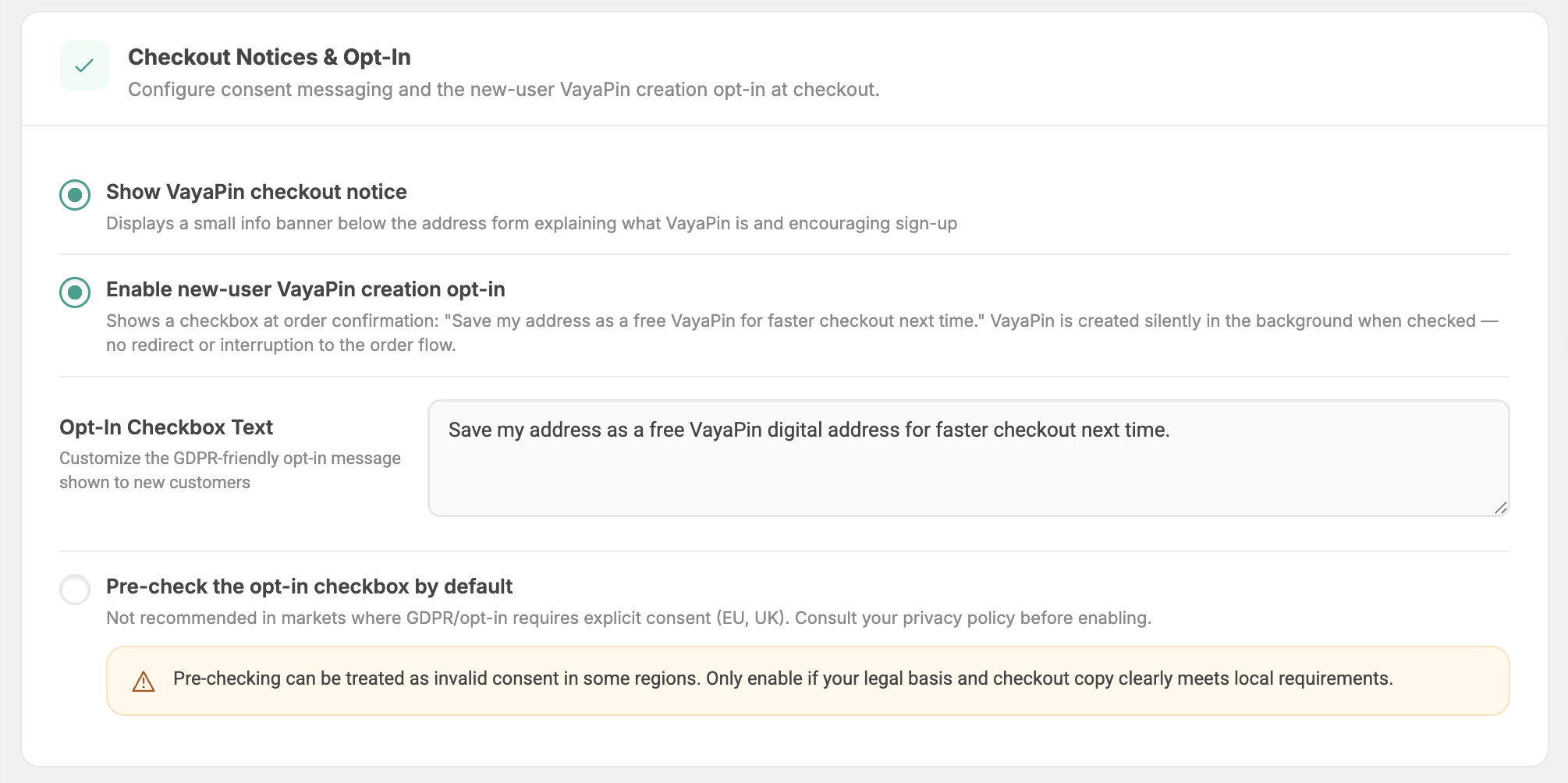
Task: Click the pre-checking invalid consent warning text
Action: pos(782,678)
